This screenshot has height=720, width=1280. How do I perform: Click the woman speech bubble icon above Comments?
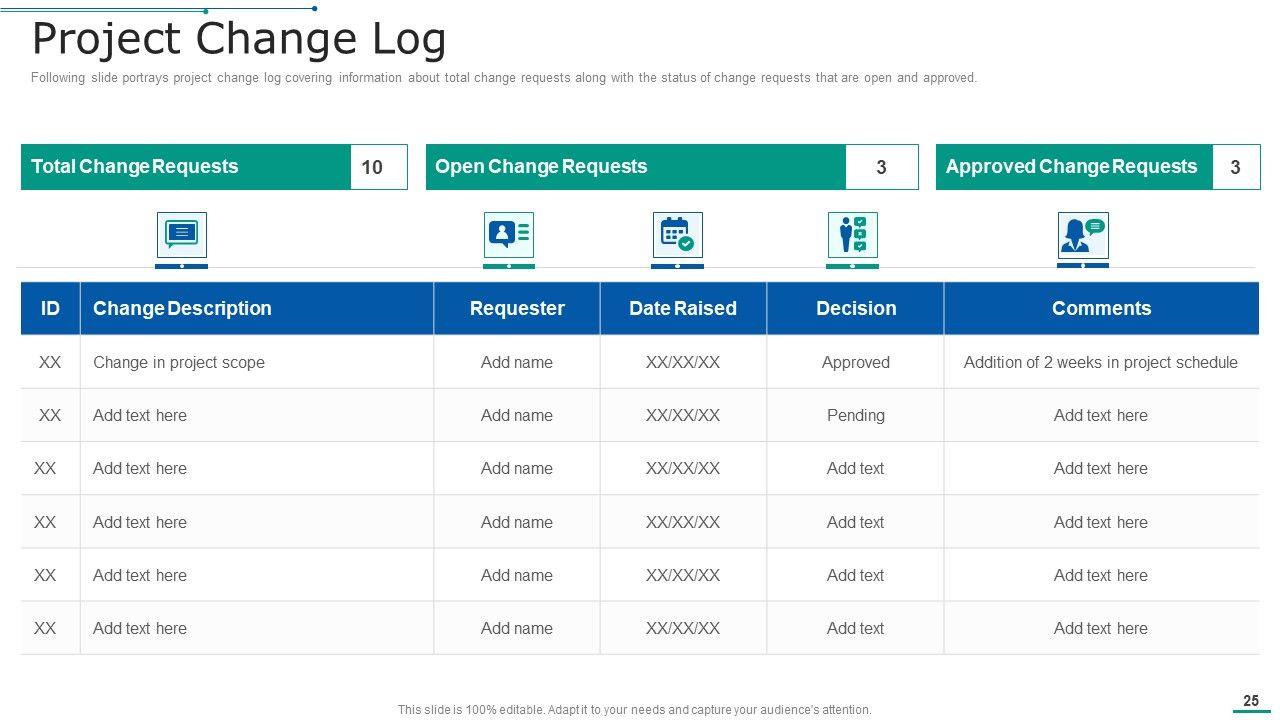pyautogui.click(x=1083, y=235)
